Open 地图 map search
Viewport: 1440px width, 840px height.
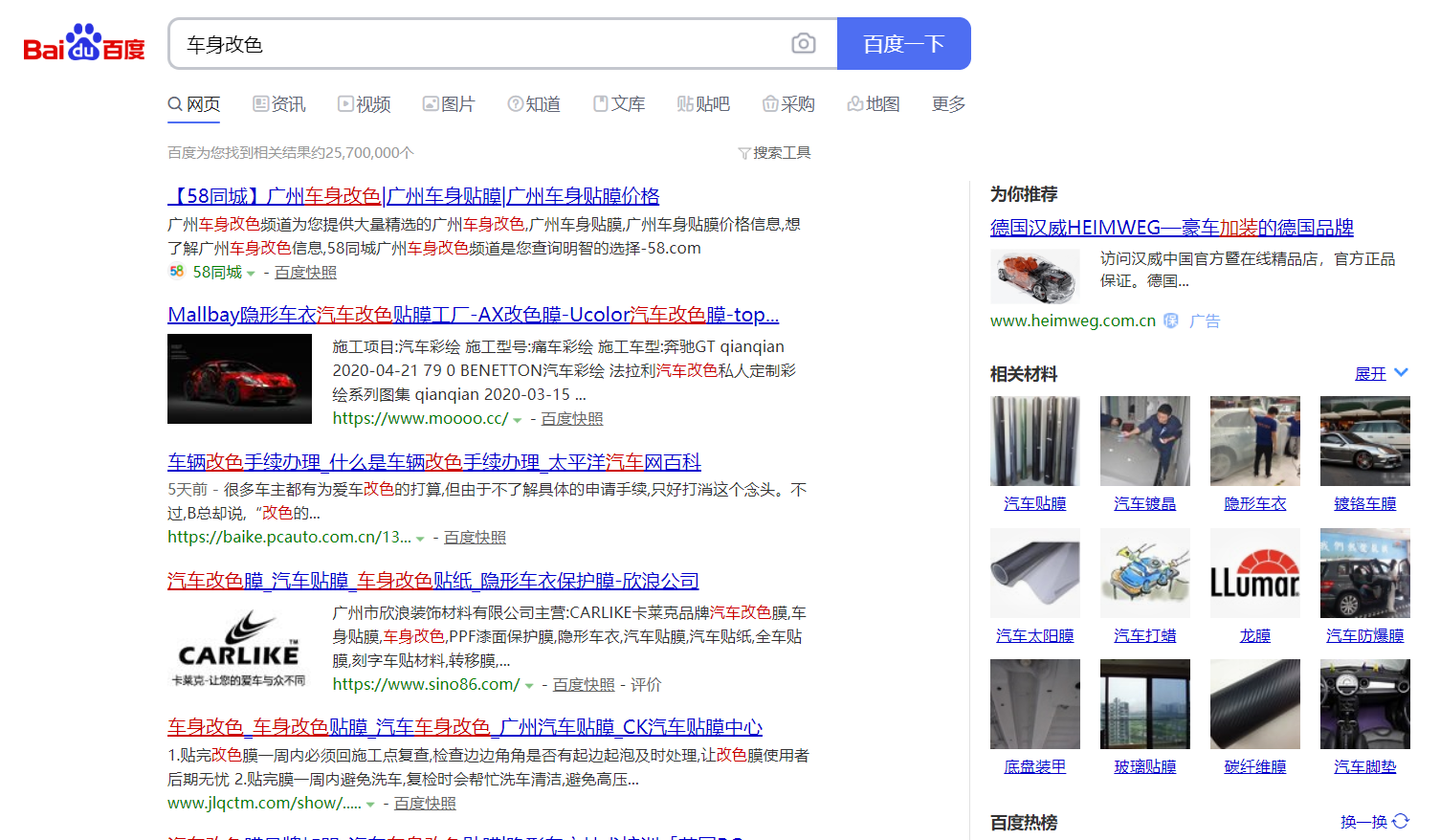pos(874,103)
